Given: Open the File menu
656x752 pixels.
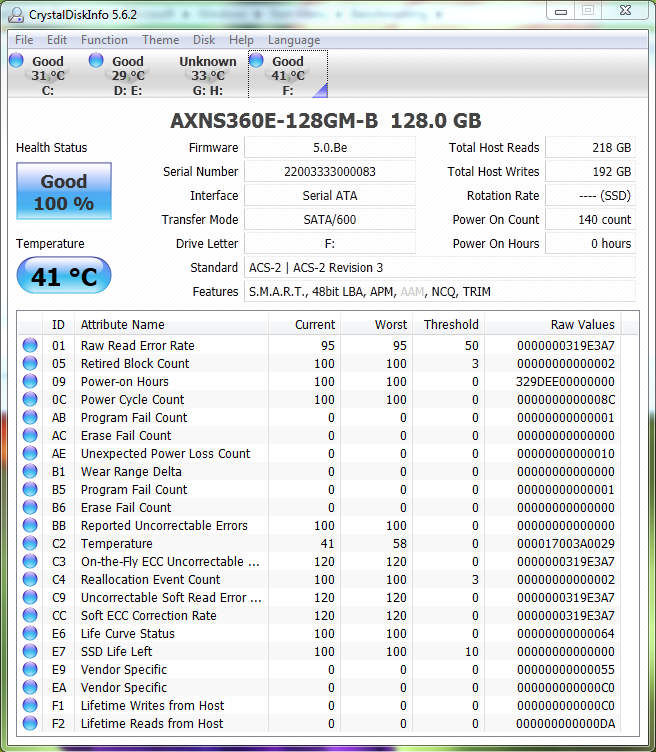Looking at the screenshot, I should [x=24, y=40].
